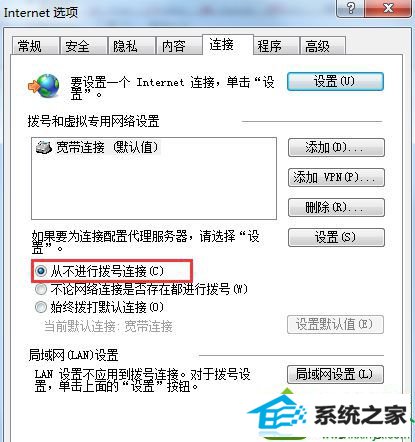Open the 高级 tab
The height and width of the screenshot is (442, 415).
tap(322, 46)
